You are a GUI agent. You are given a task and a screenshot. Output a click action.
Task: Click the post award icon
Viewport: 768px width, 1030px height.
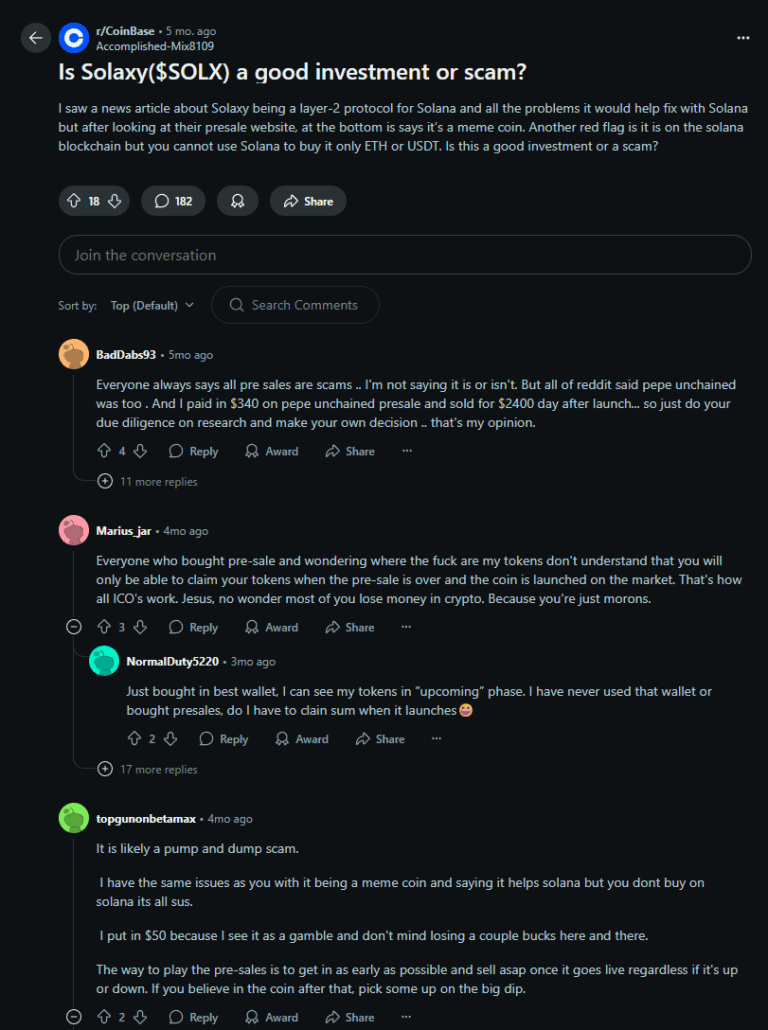click(237, 201)
